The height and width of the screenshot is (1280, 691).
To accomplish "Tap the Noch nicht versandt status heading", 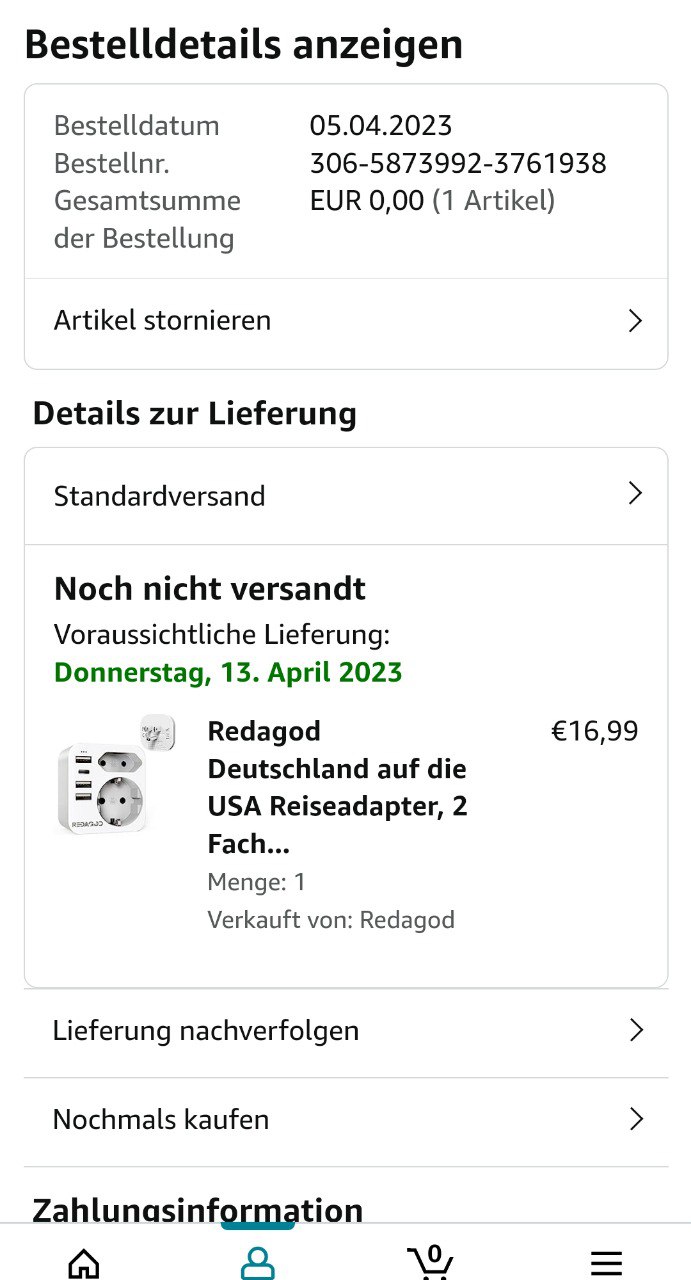I will pos(210,589).
